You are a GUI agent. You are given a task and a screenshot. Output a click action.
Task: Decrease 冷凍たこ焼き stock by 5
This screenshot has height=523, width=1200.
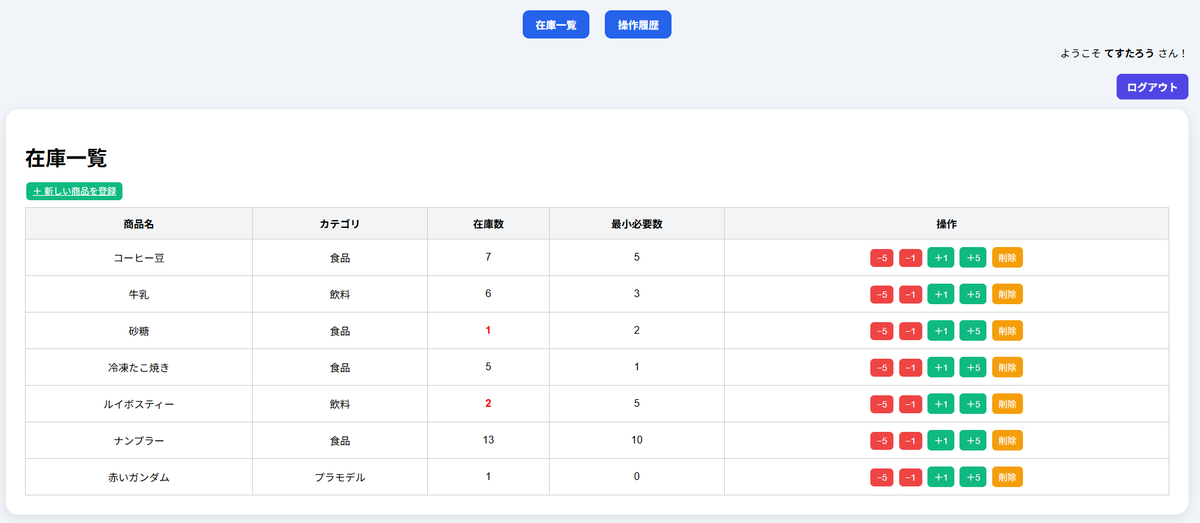[882, 367]
